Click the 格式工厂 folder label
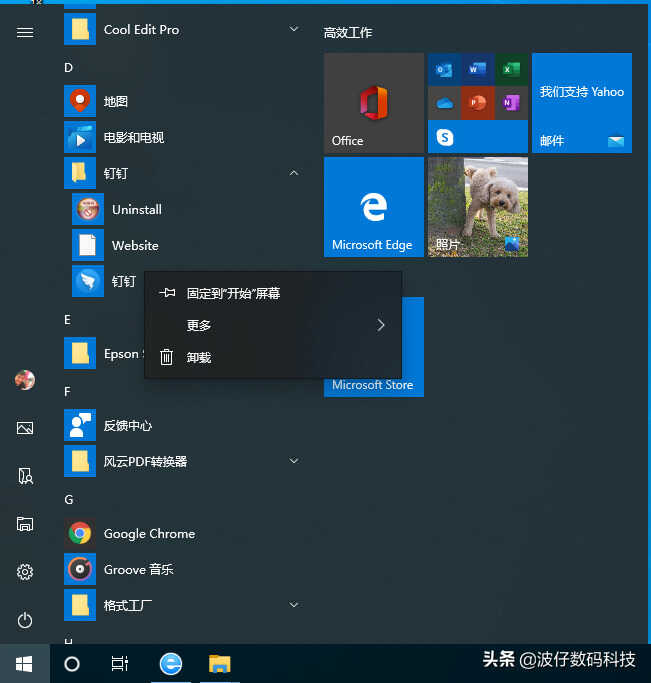Image resolution: width=651 pixels, height=683 pixels. 128,605
